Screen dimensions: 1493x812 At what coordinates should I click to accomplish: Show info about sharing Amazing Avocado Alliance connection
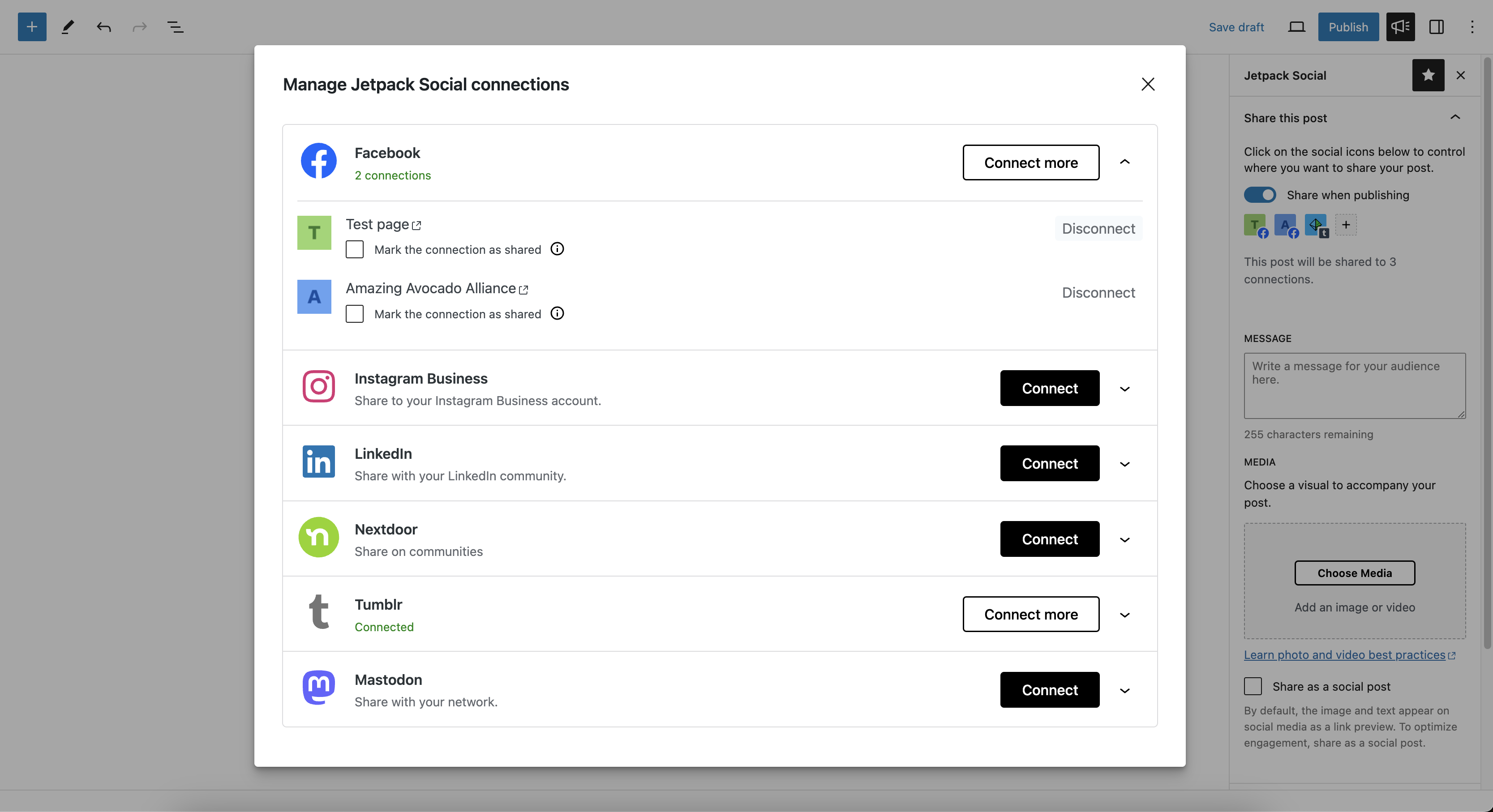point(557,313)
